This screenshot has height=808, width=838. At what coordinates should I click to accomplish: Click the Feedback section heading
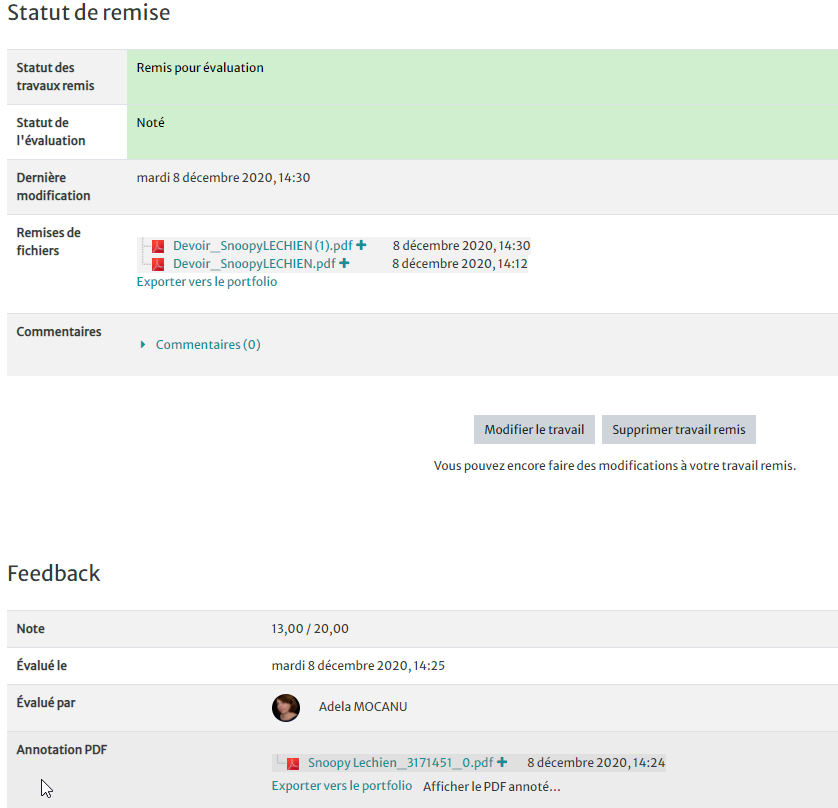tap(54, 573)
